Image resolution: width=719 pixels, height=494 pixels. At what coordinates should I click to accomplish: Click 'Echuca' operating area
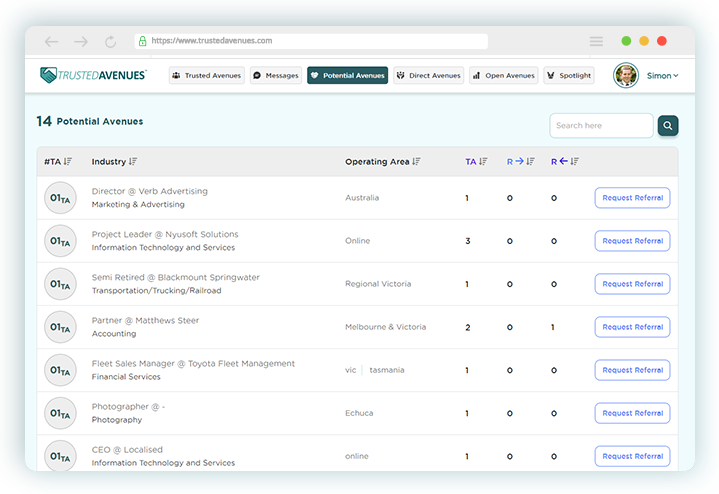point(359,413)
